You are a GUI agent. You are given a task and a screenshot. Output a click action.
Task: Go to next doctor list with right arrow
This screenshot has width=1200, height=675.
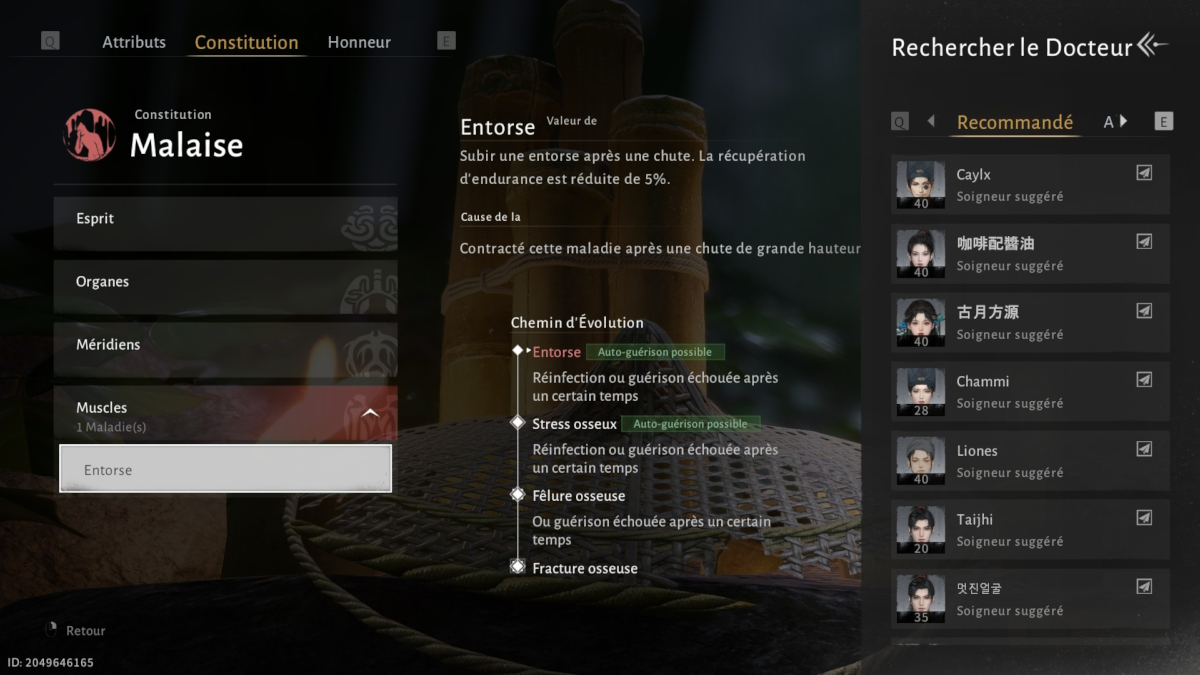pyautogui.click(x=1123, y=121)
